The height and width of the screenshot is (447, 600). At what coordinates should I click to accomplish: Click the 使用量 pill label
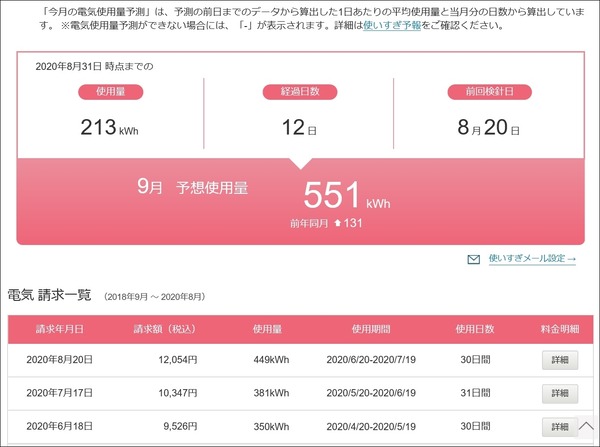tap(111, 92)
